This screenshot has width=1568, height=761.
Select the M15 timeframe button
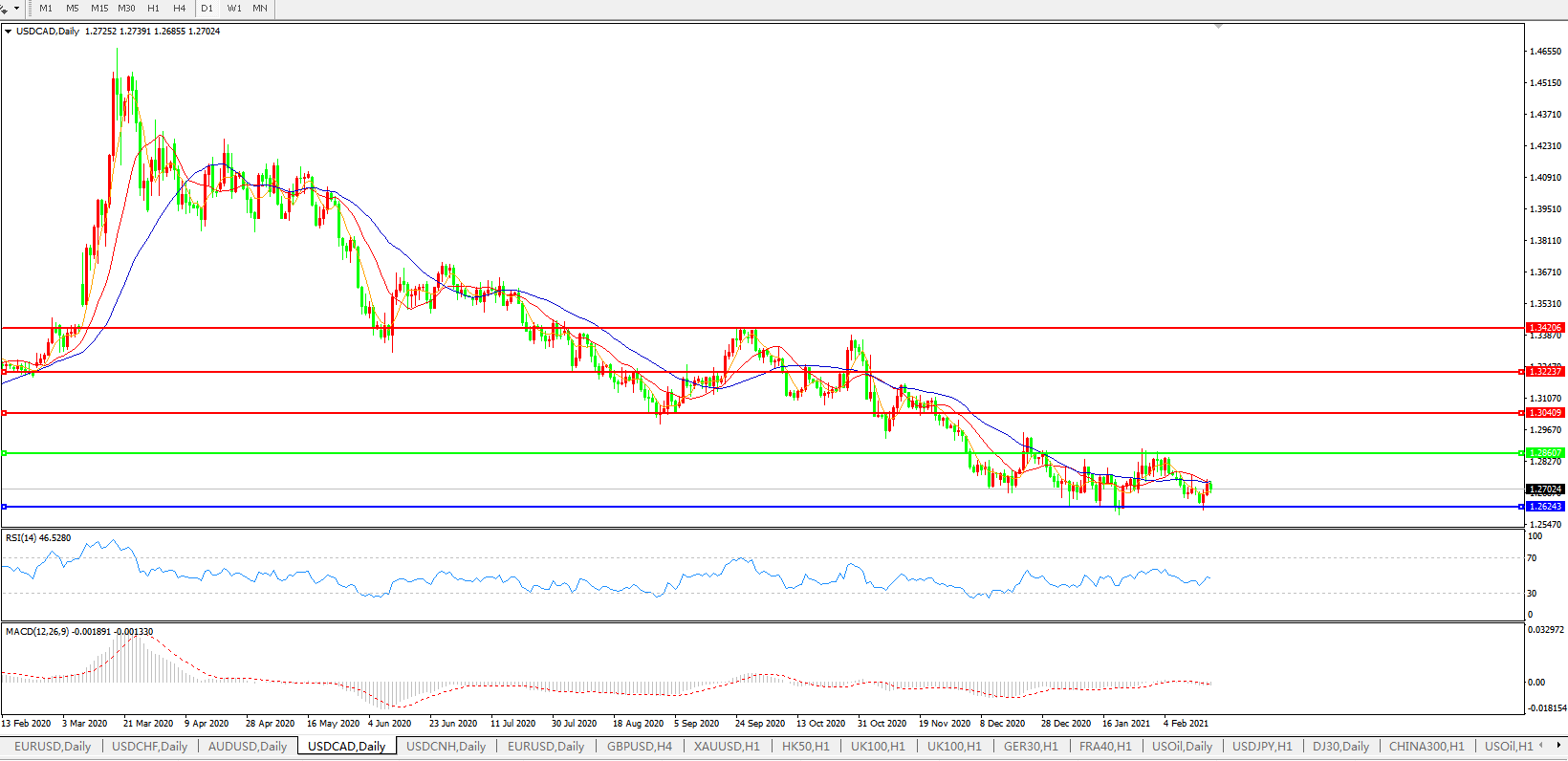99,8
